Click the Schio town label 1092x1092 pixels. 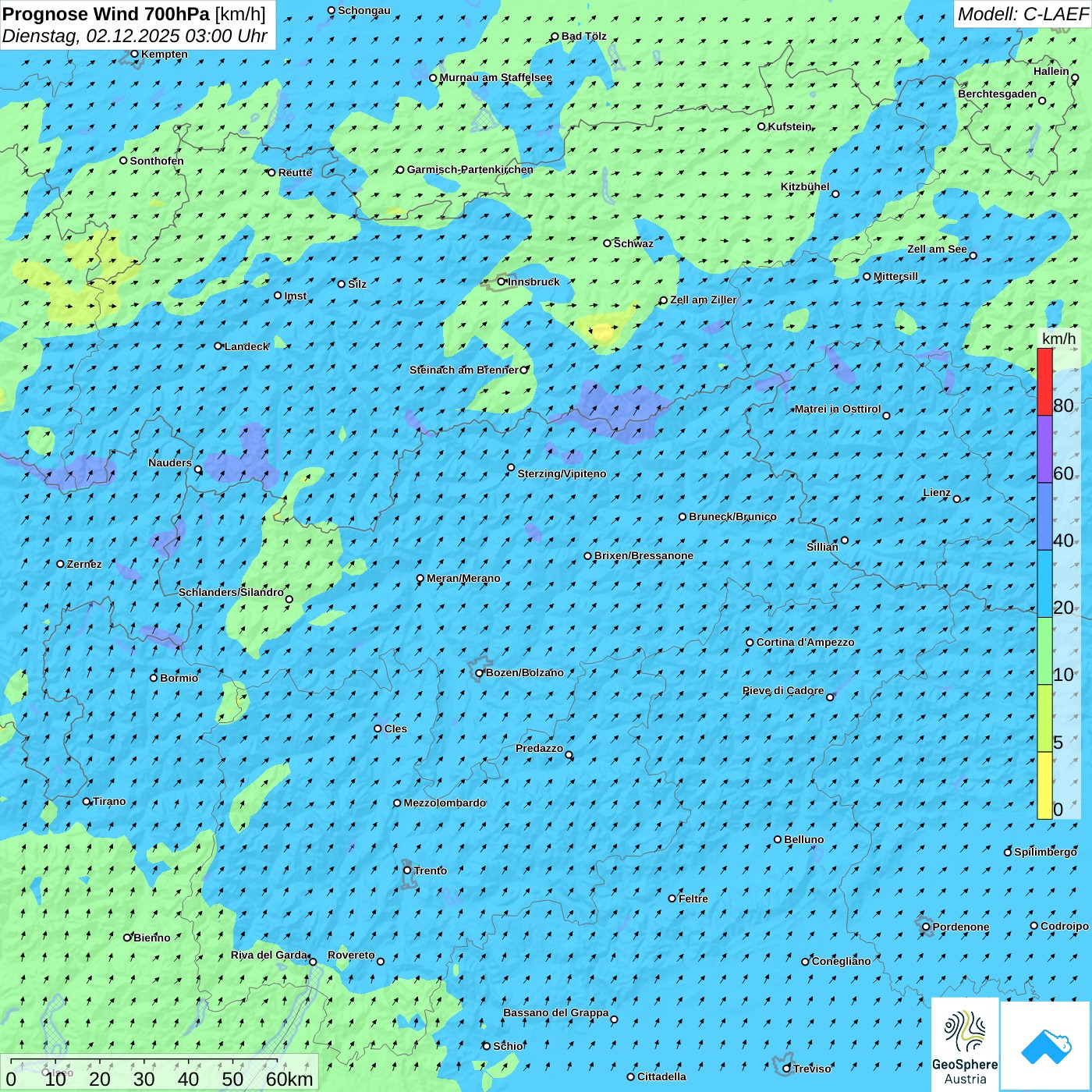click(x=509, y=1046)
